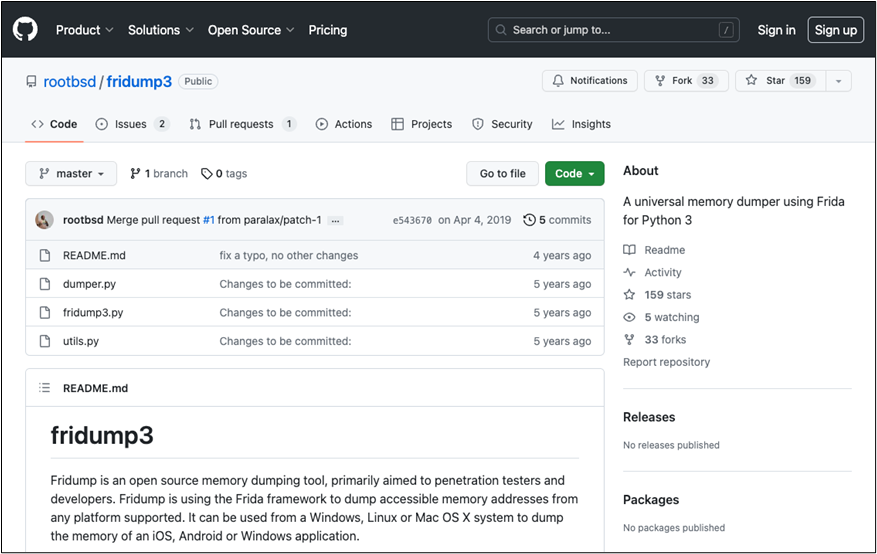
Task: Click the GitHub octocat logo
Action: (x=25, y=29)
